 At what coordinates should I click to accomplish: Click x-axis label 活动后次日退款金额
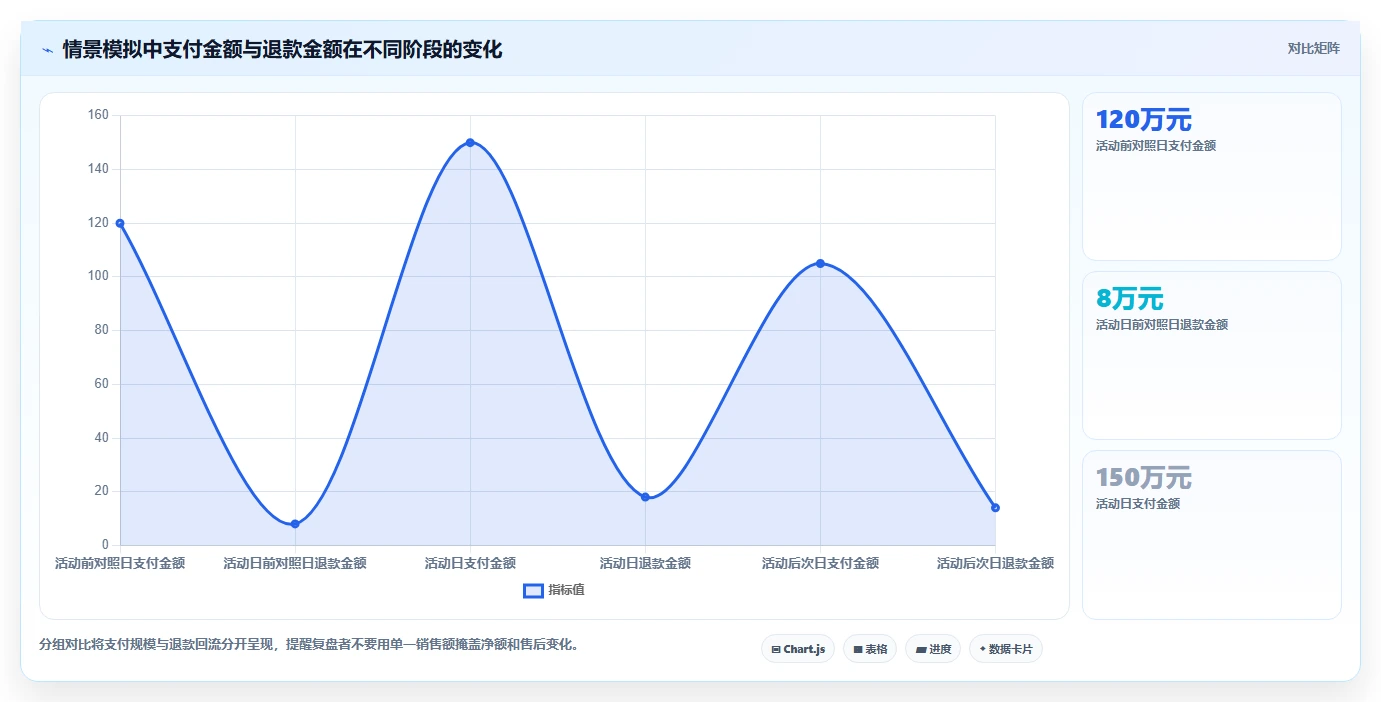click(995, 563)
